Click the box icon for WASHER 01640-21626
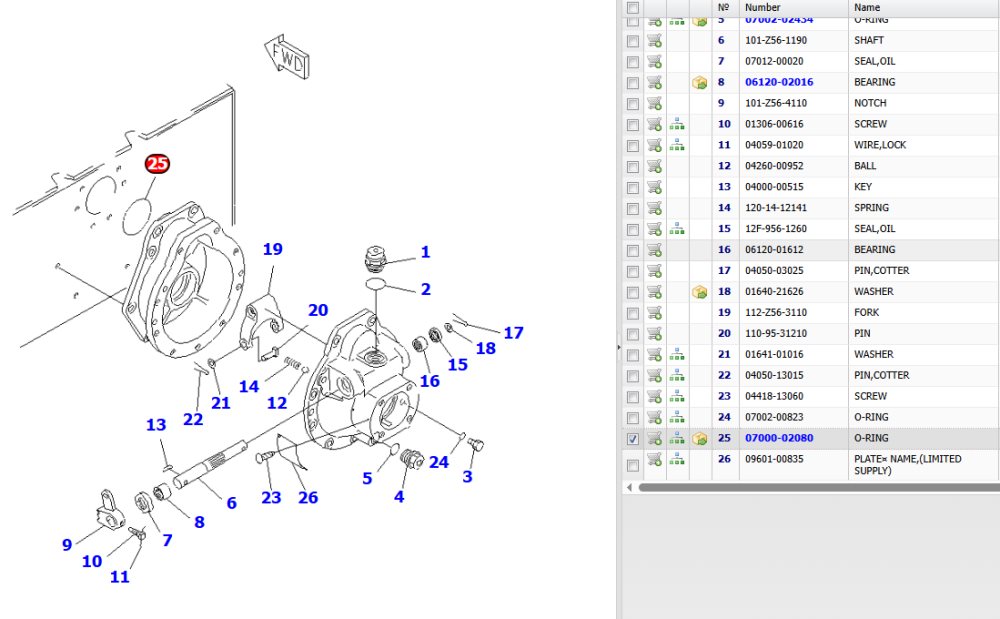Image resolution: width=1000 pixels, height=619 pixels. pos(700,292)
